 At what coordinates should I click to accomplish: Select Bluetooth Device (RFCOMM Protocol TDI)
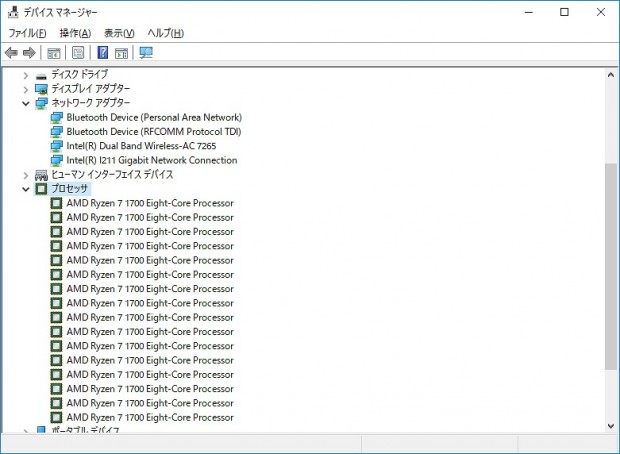[154, 132]
